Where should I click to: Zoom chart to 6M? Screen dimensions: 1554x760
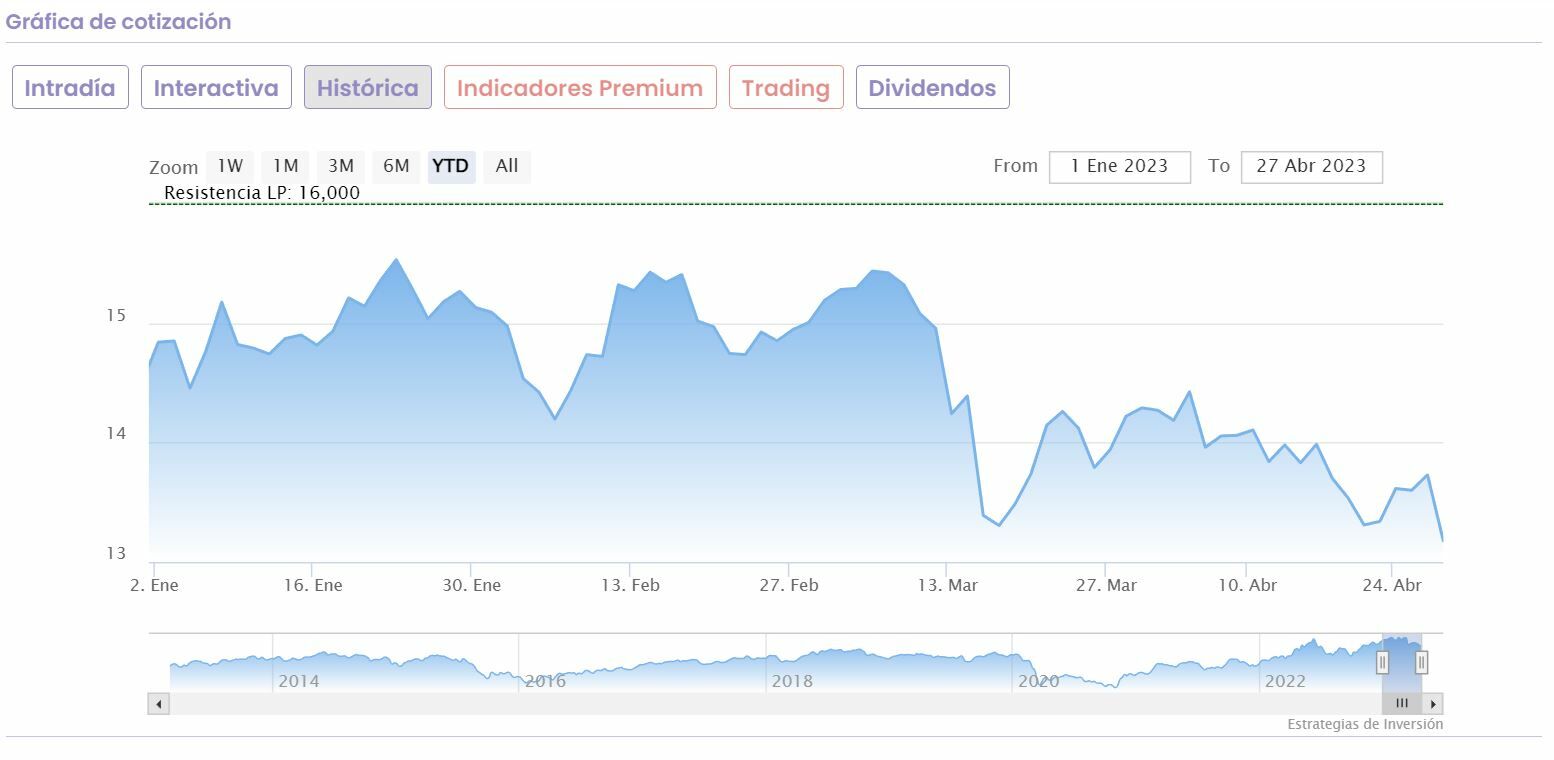(x=397, y=166)
